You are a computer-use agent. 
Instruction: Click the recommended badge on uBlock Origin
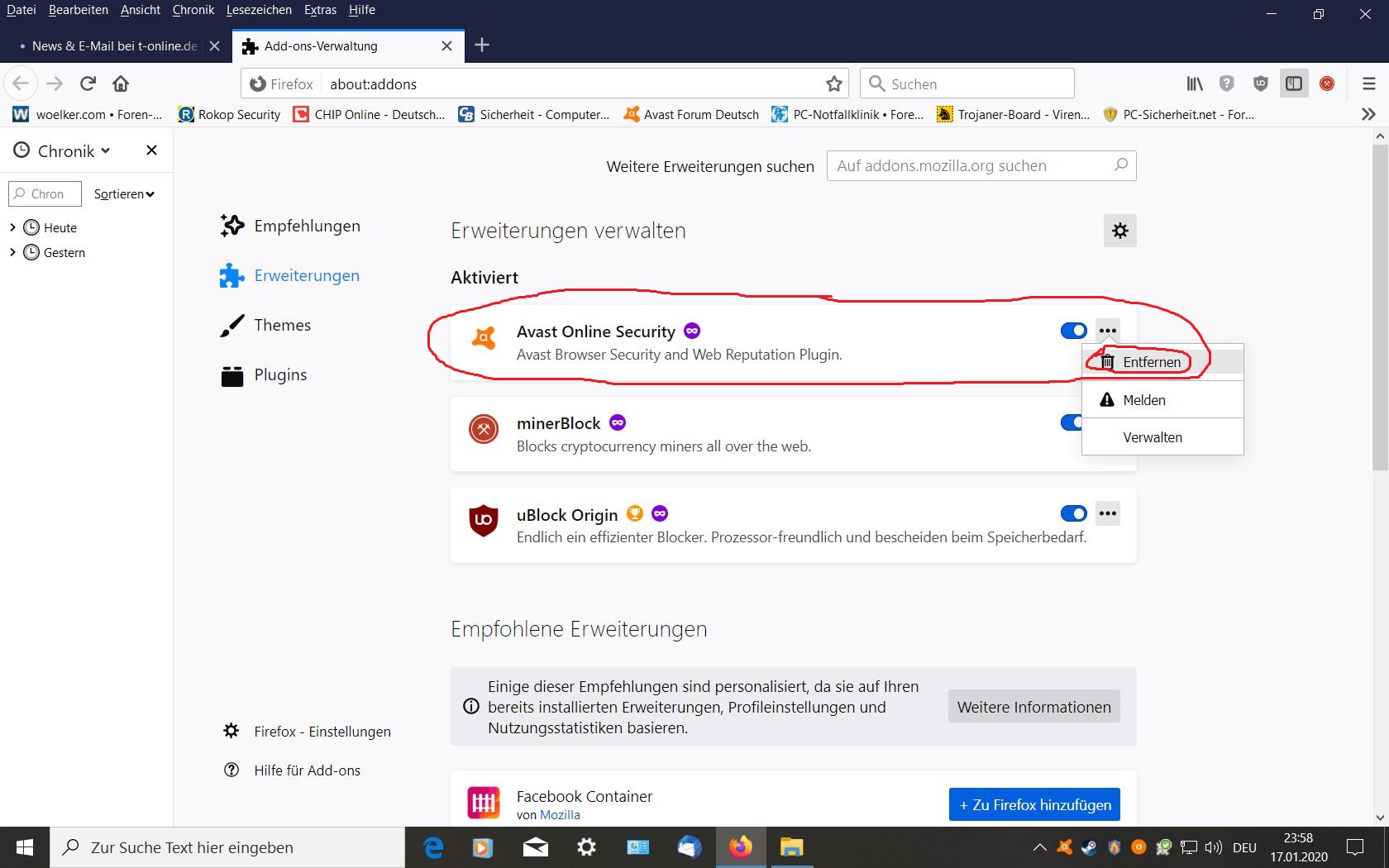pos(635,513)
